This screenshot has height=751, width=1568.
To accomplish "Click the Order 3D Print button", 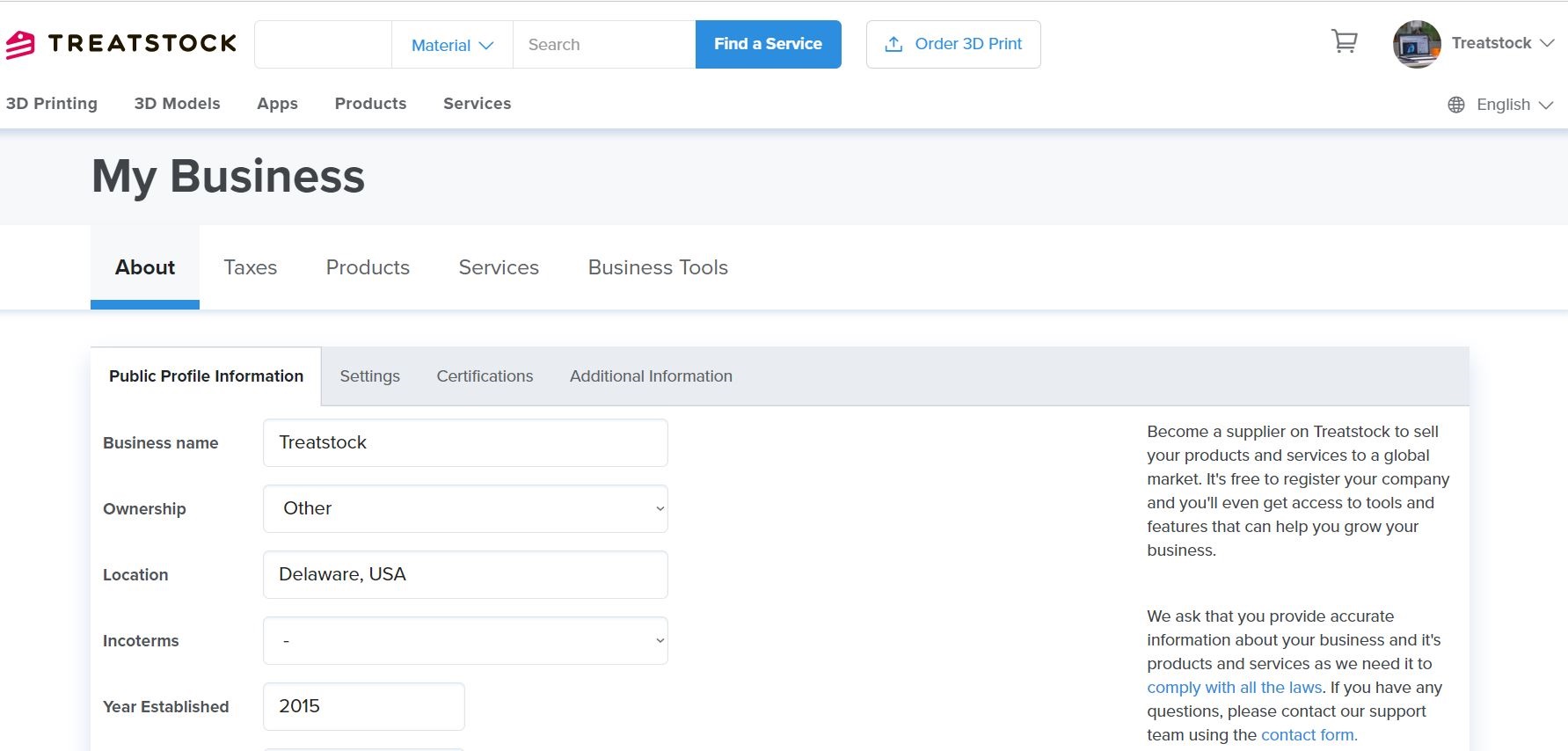I will click(x=953, y=44).
